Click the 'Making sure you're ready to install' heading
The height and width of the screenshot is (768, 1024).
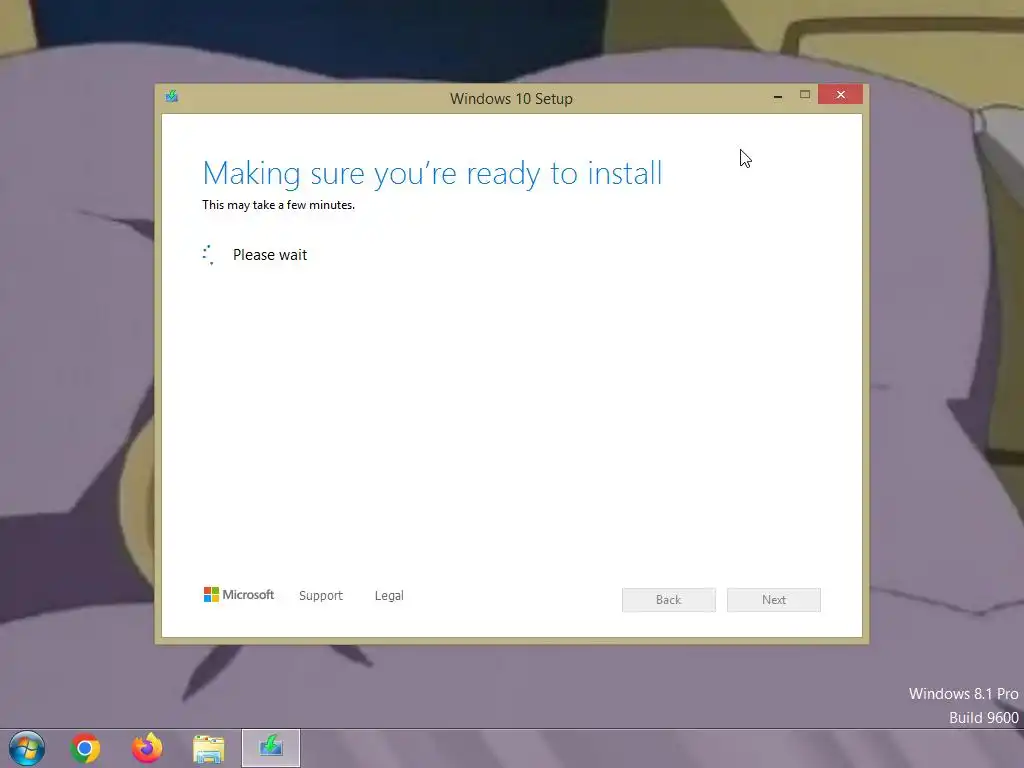[x=432, y=174]
